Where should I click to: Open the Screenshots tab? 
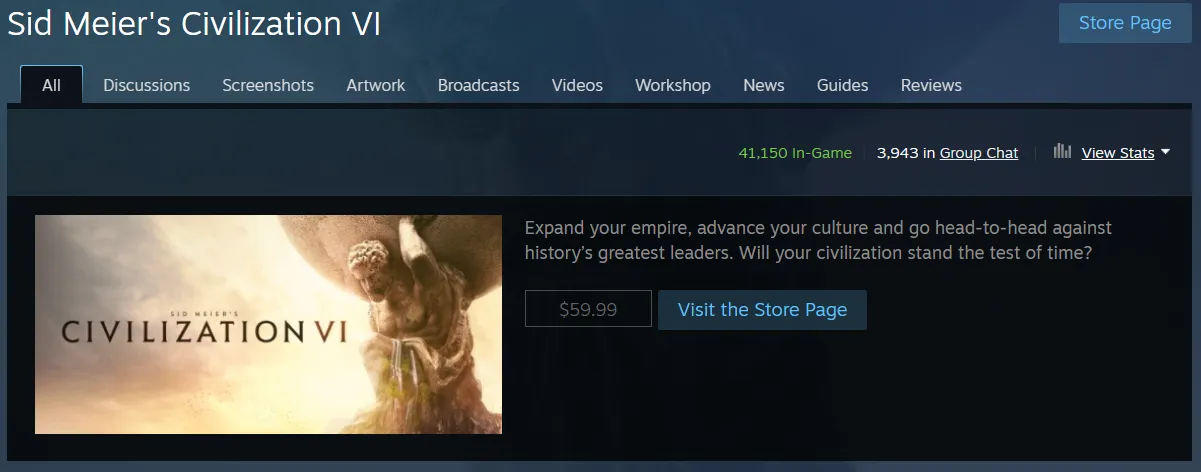point(268,85)
